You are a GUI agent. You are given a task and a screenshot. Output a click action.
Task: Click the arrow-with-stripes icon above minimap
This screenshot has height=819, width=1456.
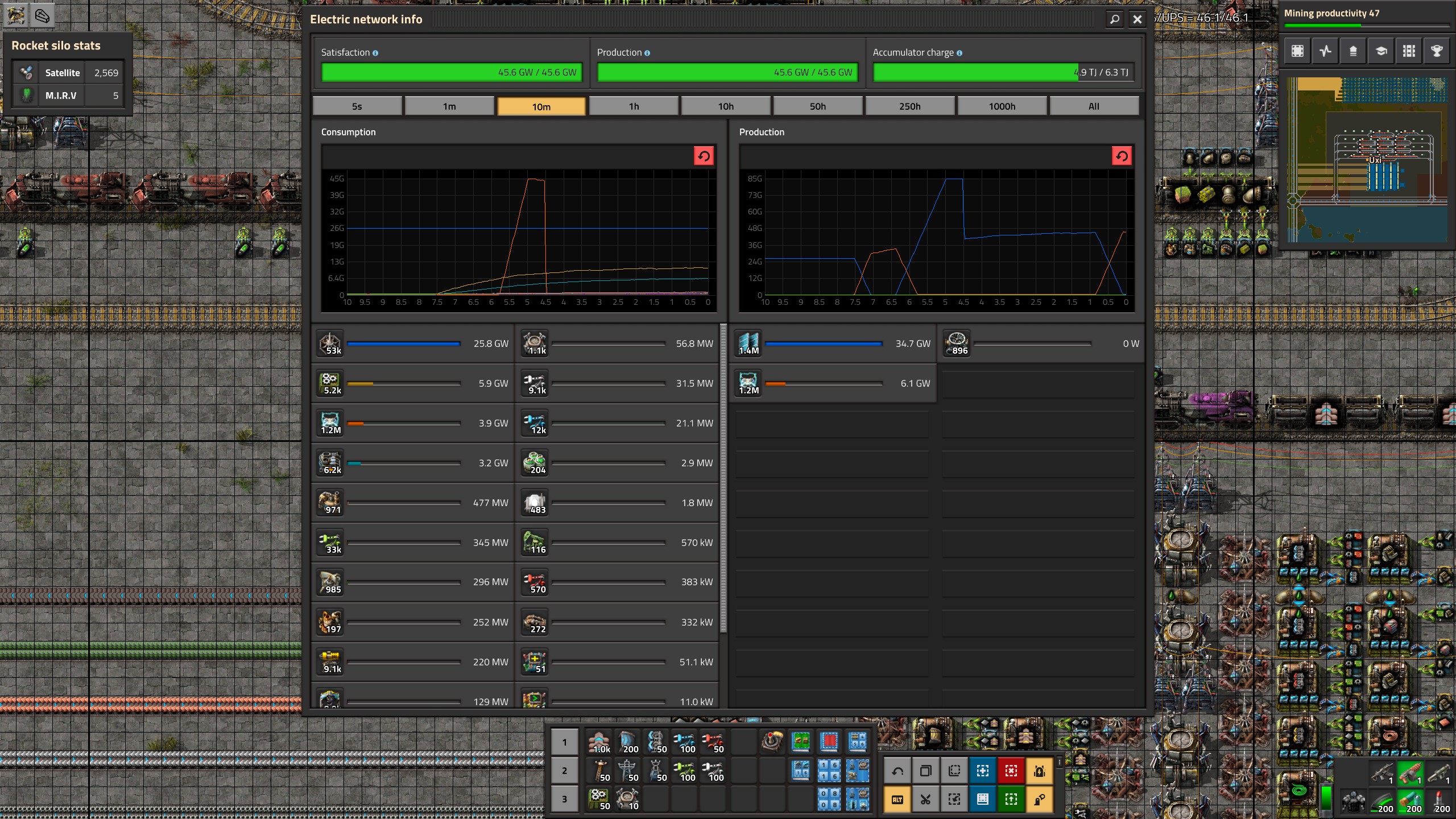click(x=1353, y=51)
